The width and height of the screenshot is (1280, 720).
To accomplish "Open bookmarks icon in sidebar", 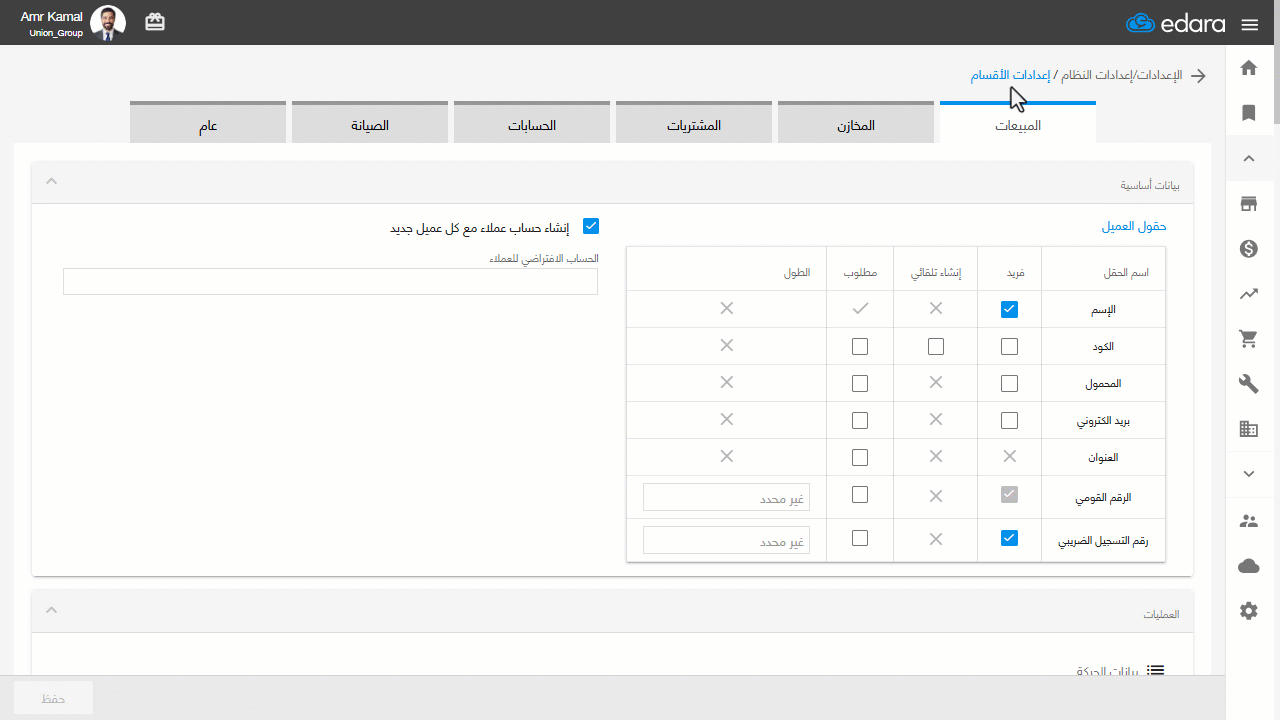I will (1248, 113).
